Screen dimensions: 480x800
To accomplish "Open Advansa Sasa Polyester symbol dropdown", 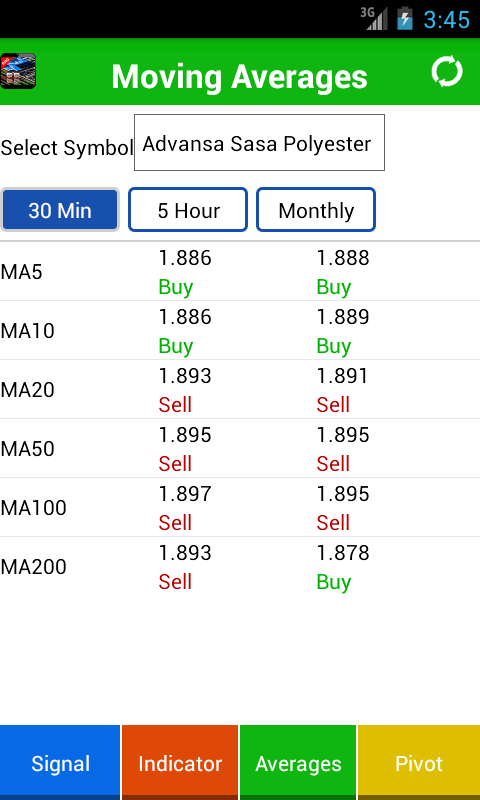I will click(x=259, y=142).
